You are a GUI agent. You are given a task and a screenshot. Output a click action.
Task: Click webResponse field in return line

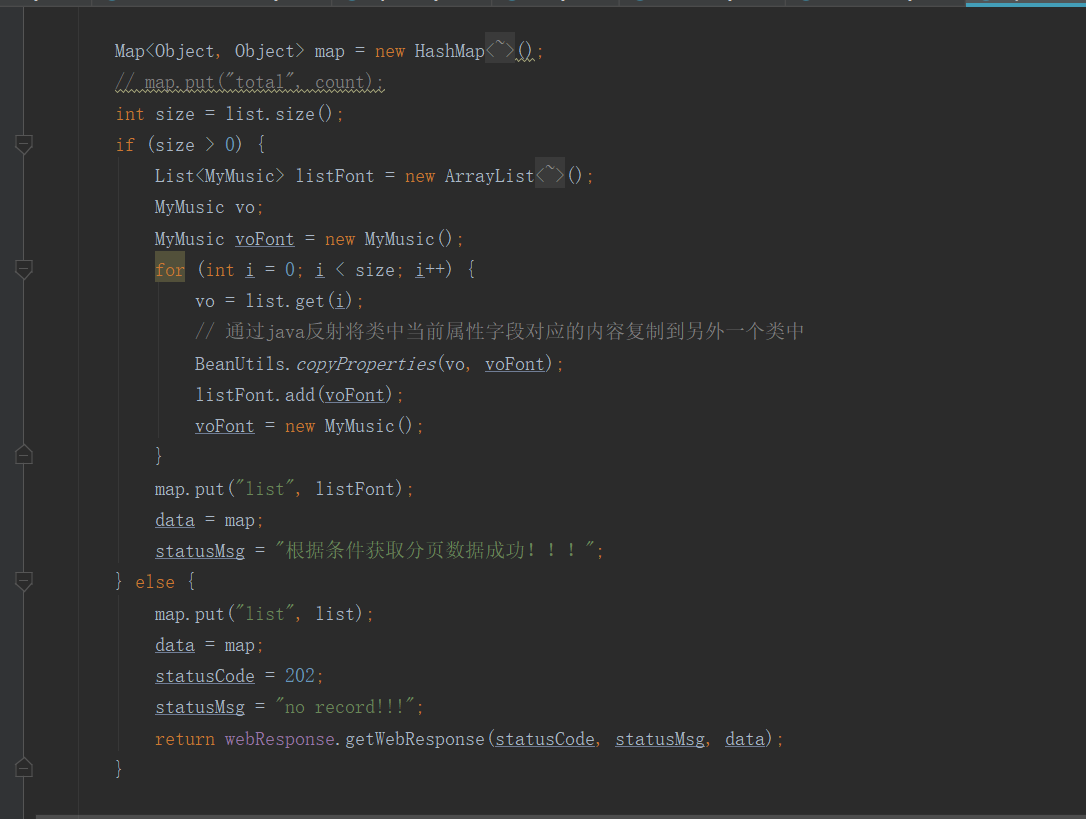[280, 739]
